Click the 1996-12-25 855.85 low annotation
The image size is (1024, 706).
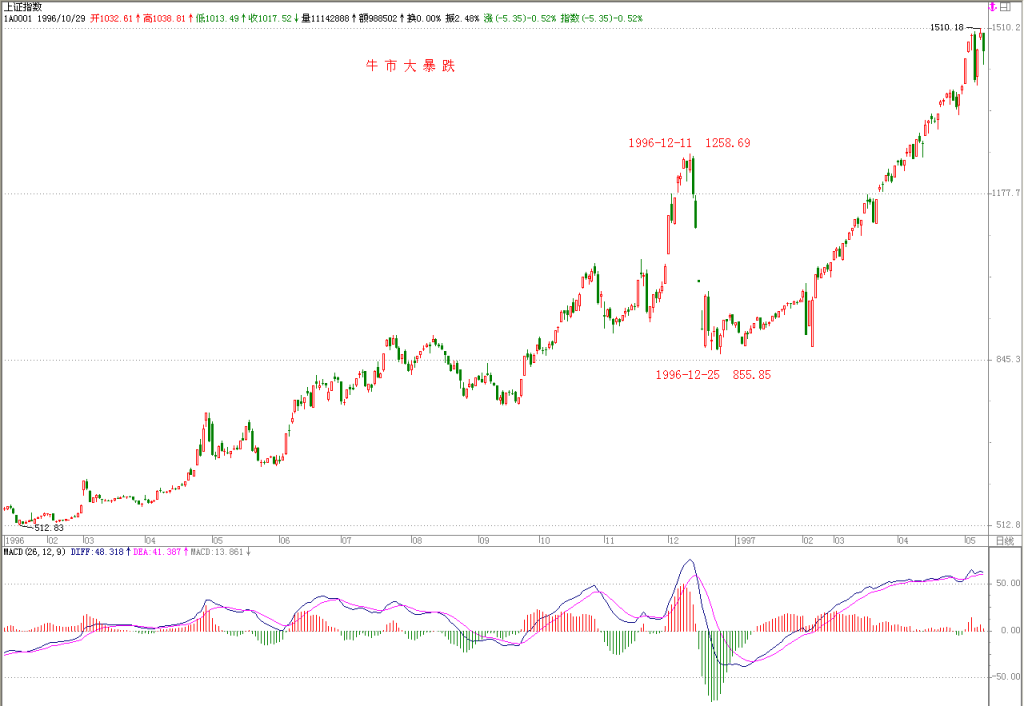[713, 375]
